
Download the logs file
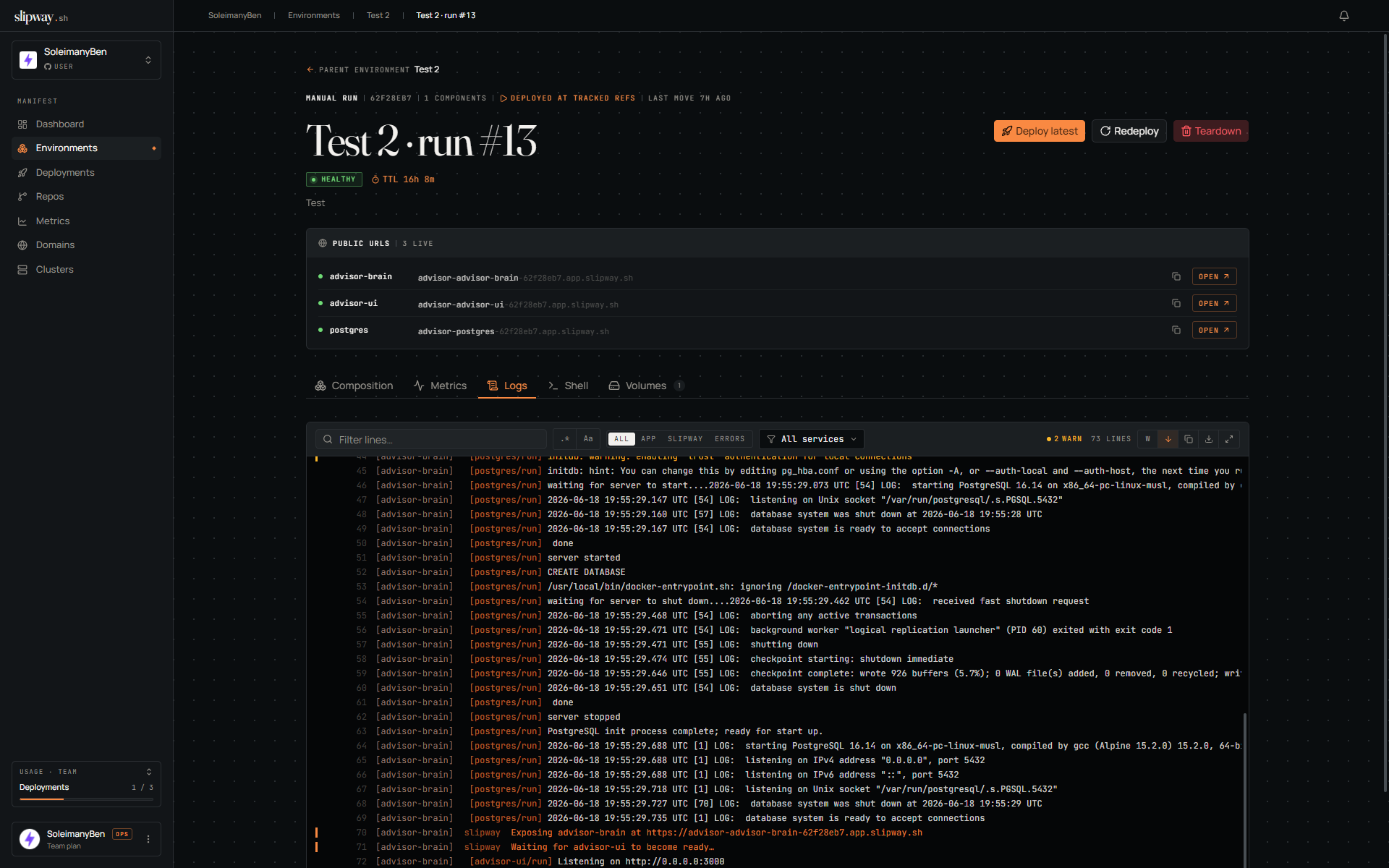point(1209,439)
